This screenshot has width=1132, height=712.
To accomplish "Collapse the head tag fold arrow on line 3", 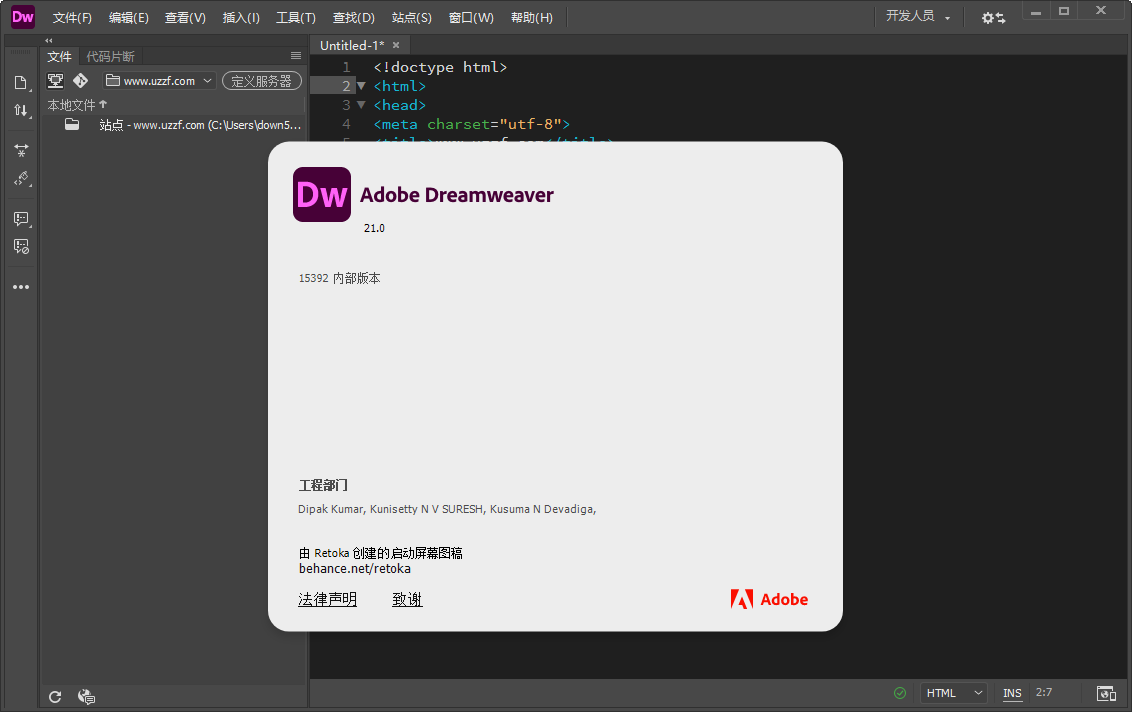I will [362, 105].
